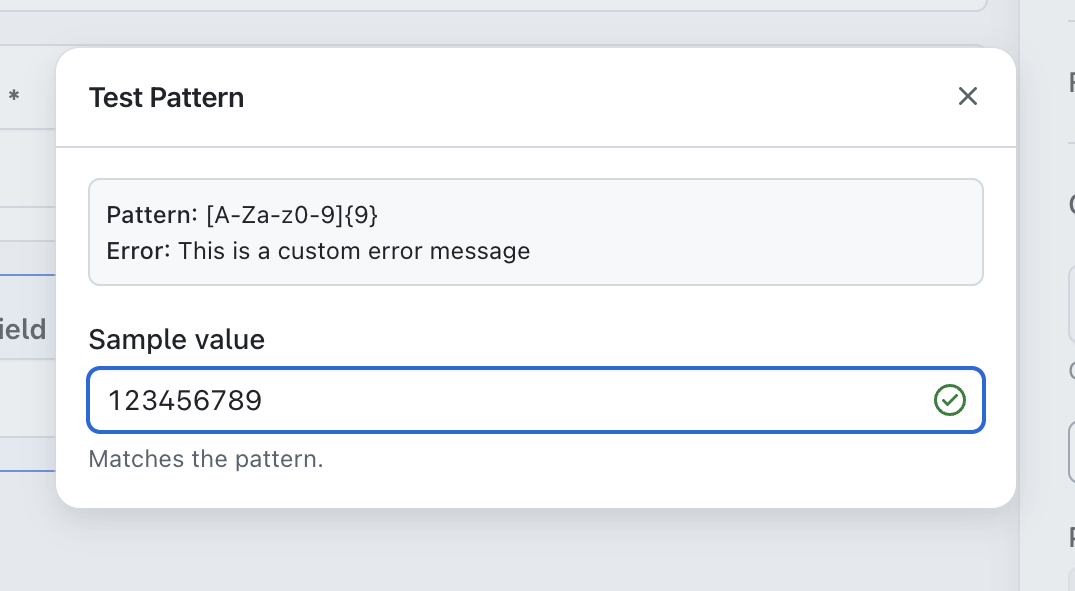This screenshot has width=1075, height=591.
Task: Click the partially visible "ield" button behind dialog
Action: click(24, 329)
